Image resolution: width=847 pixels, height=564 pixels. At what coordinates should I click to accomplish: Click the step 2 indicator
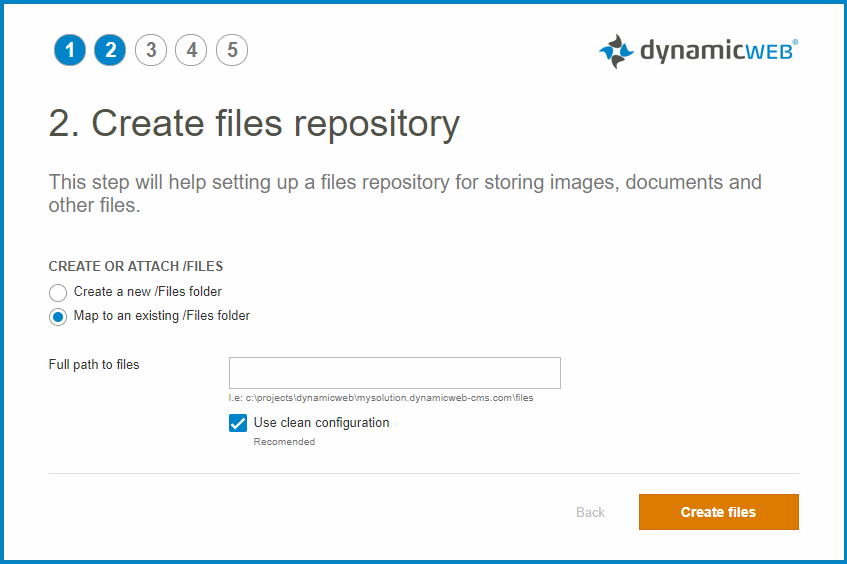pos(110,50)
